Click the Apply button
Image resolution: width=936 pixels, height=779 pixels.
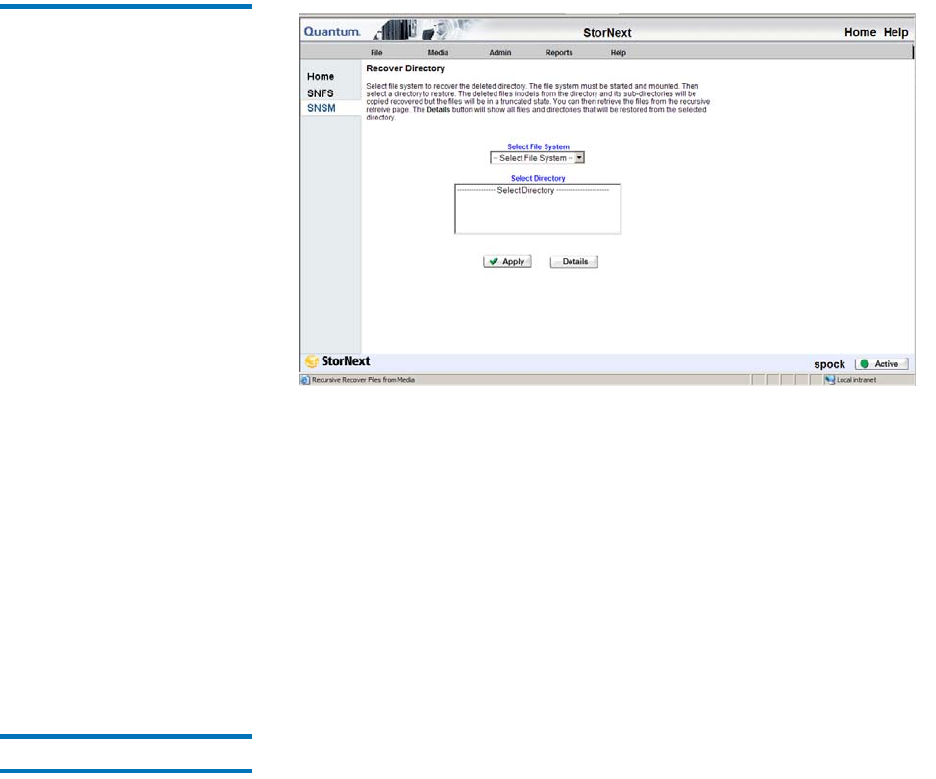pos(507,261)
